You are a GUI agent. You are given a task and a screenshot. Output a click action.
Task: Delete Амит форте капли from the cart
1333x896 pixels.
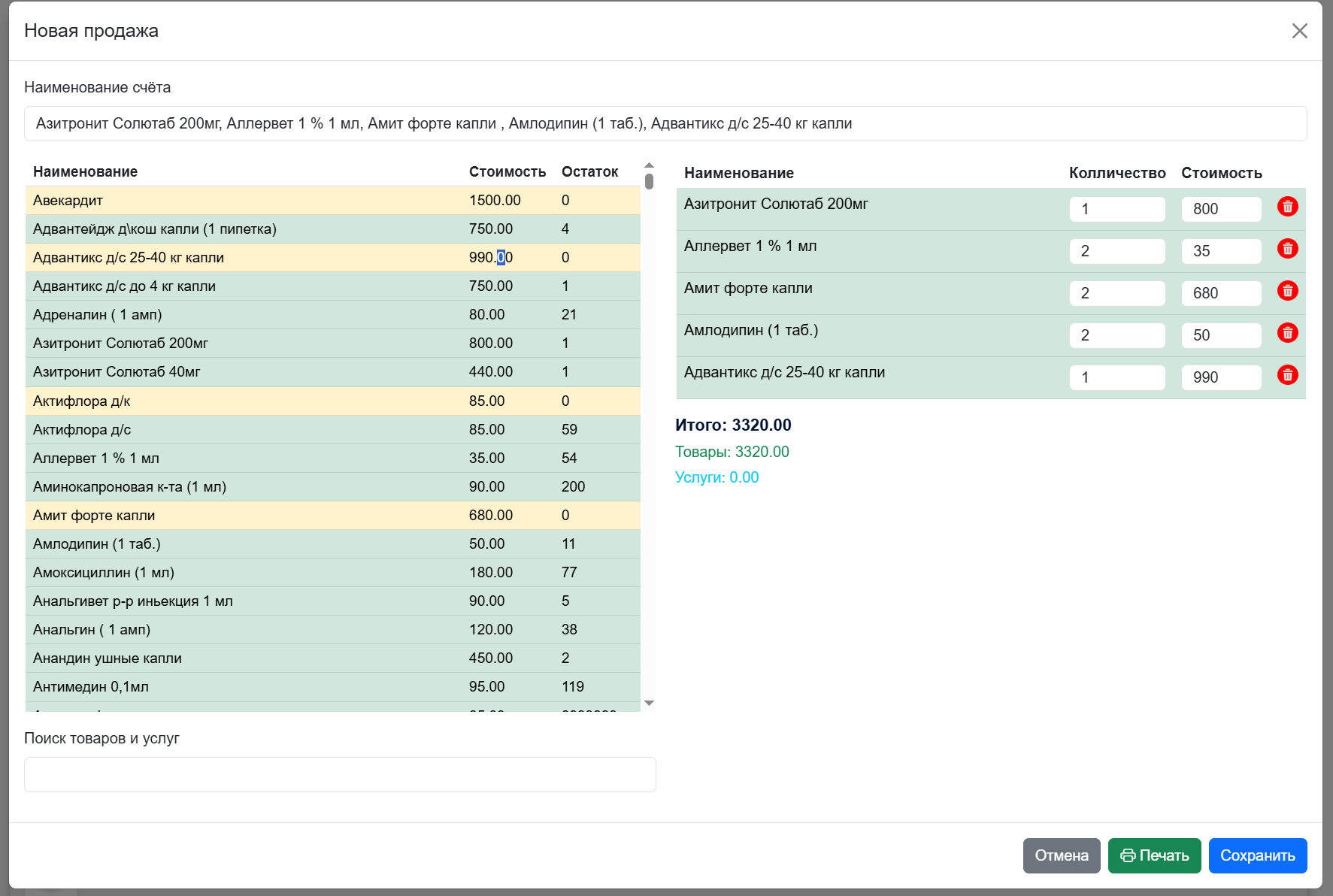[x=1287, y=291]
